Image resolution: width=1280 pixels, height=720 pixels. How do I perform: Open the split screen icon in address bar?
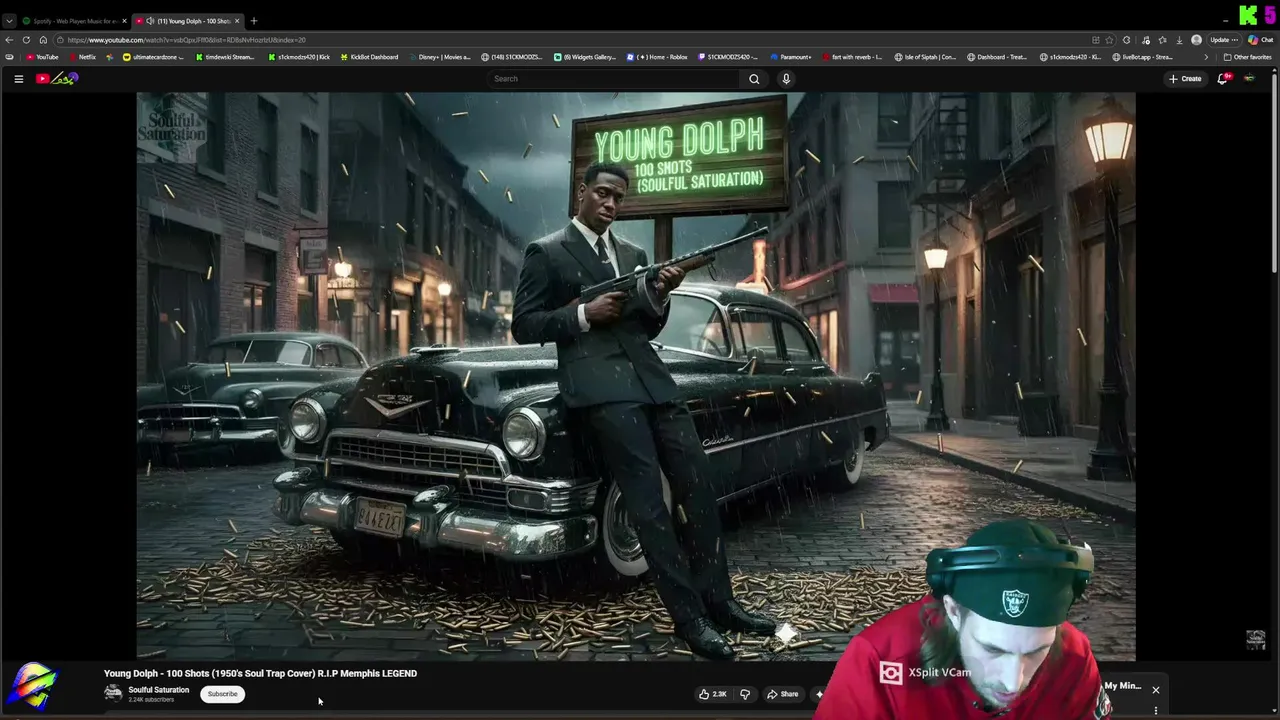coord(1096,40)
